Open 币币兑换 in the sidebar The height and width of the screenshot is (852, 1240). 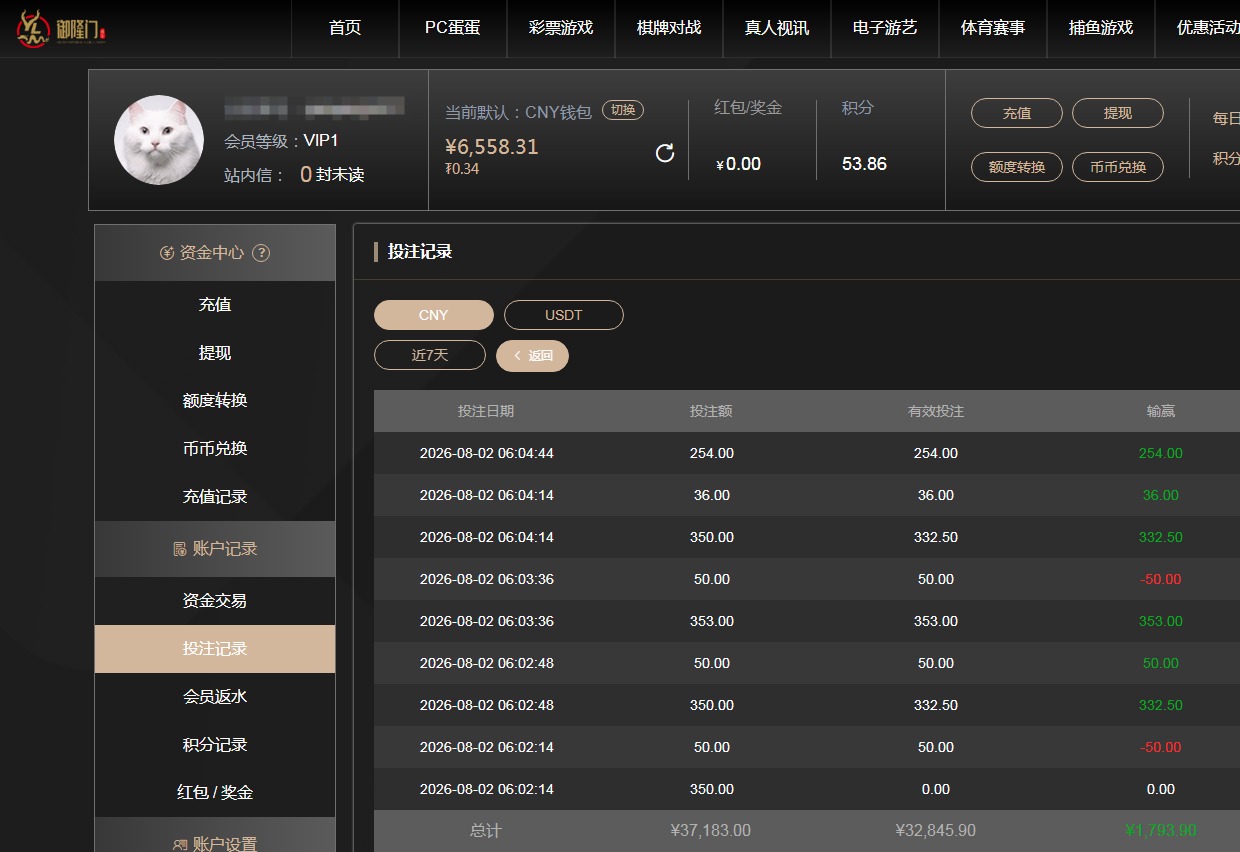[x=215, y=449]
